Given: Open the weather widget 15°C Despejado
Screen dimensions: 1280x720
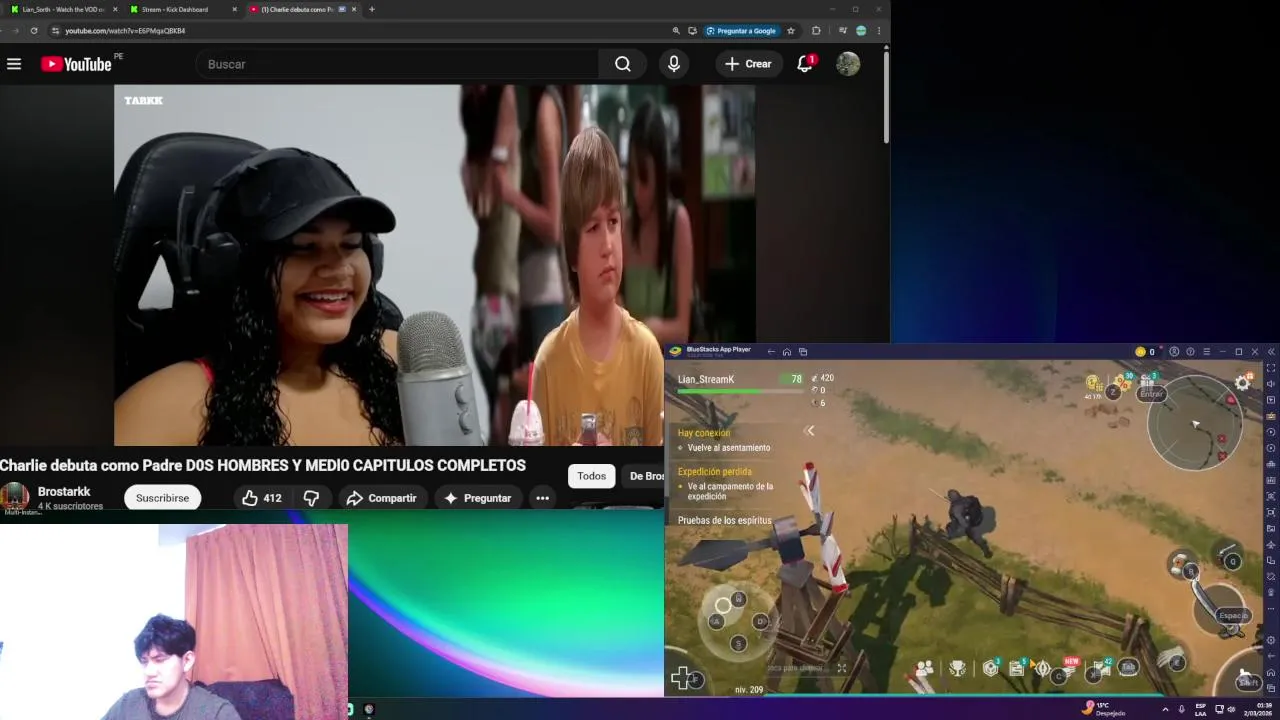Looking at the screenshot, I should (x=1105, y=709).
